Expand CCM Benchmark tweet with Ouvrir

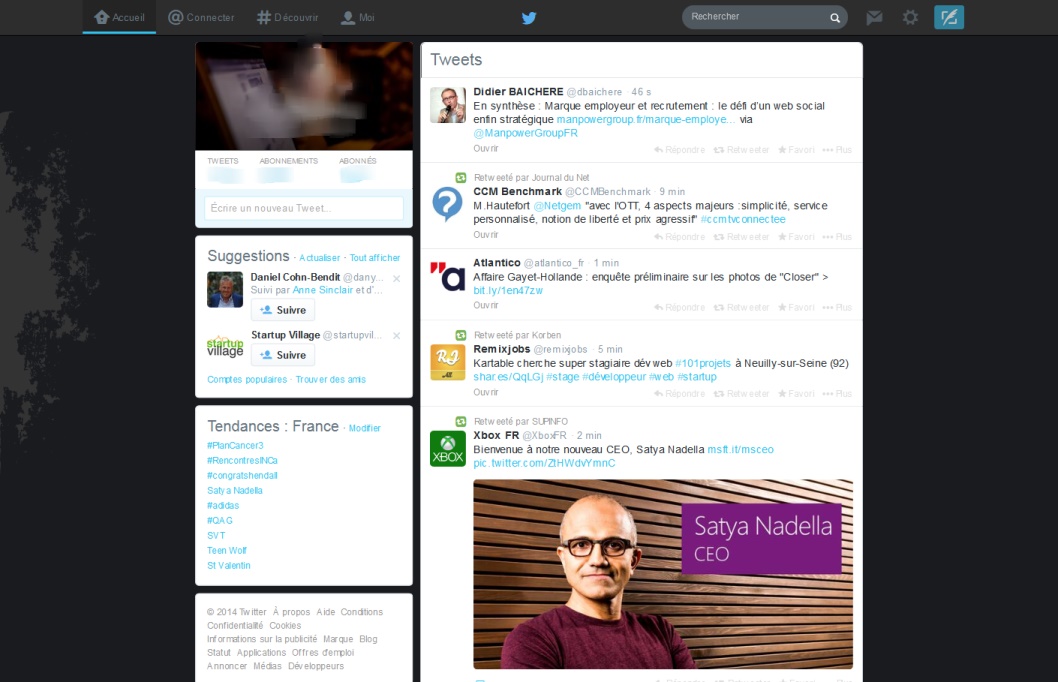click(x=486, y=235)
